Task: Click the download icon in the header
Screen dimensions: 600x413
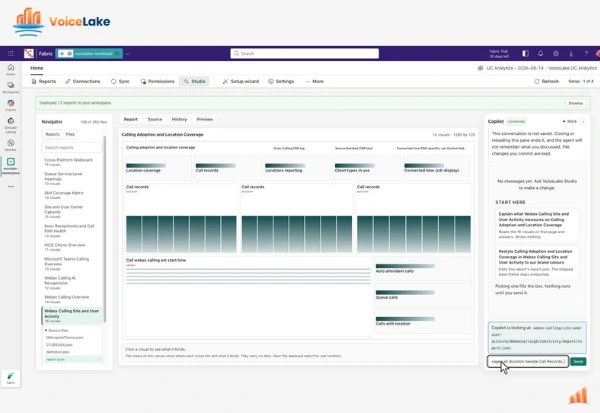Action: pyautogui.click(x=571, y=54)
